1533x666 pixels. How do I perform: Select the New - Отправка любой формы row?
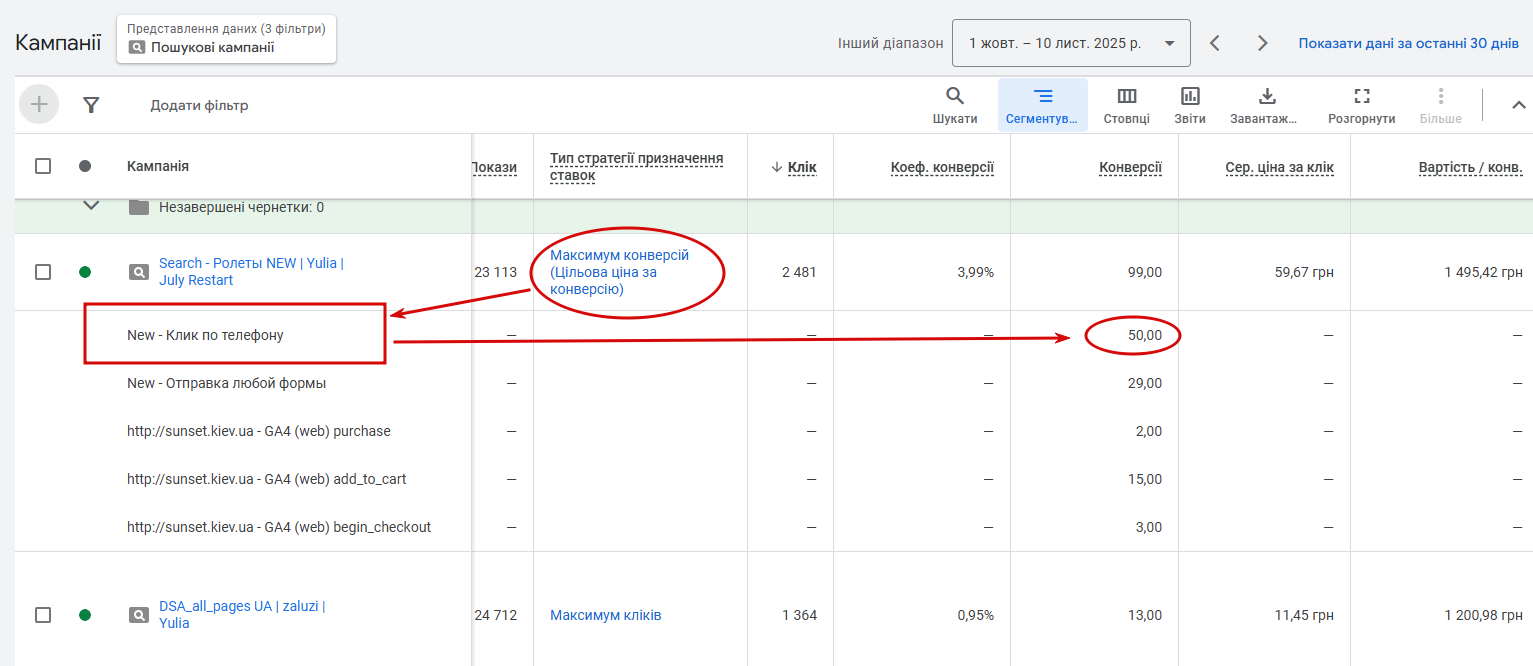click(226, 383)
